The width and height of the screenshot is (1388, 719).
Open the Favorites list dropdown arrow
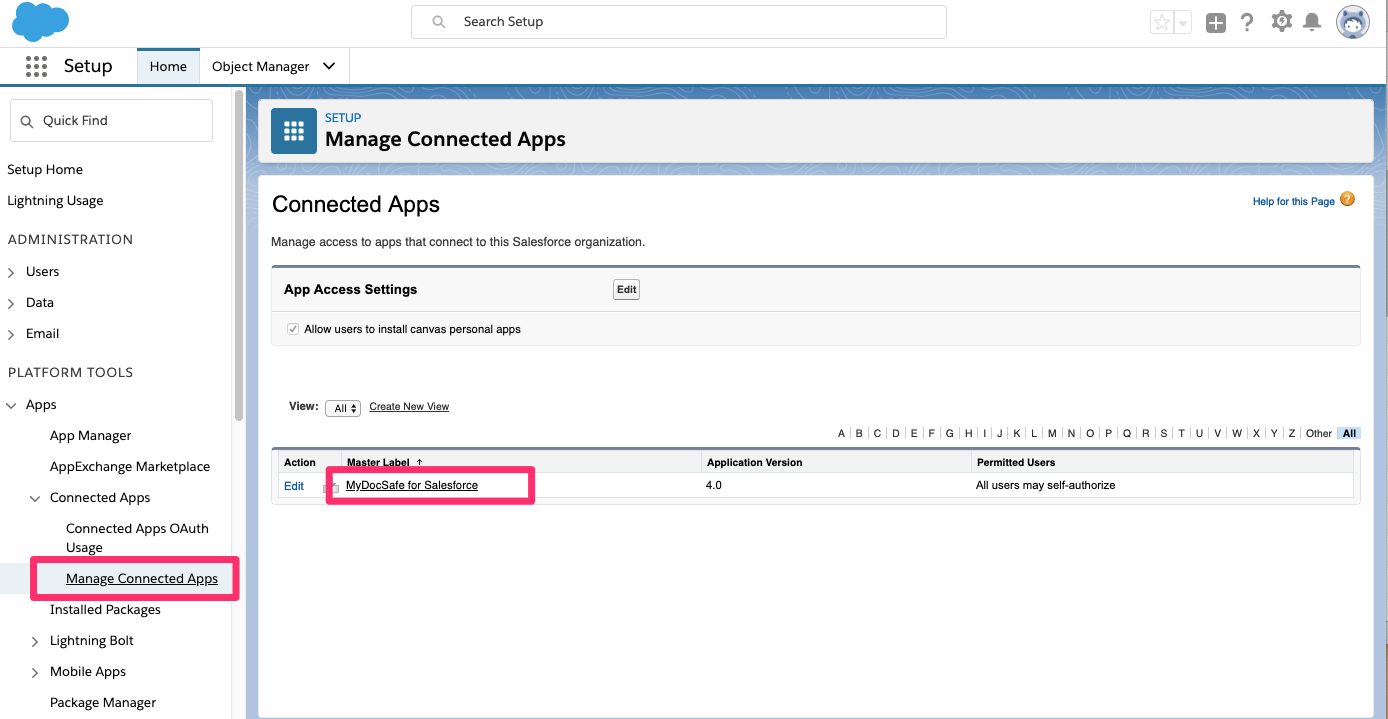[x=1183, y=22]
